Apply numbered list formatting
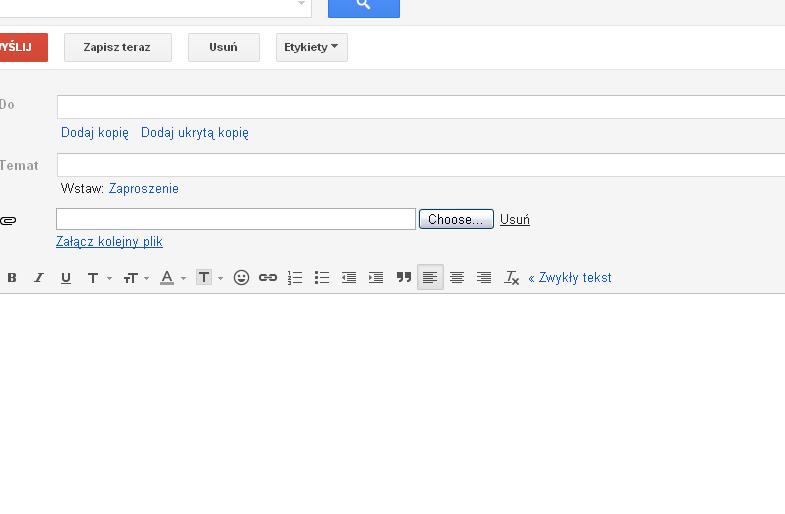Image resolution: width=785 pixels, height=514 pixels. point(295,278)
